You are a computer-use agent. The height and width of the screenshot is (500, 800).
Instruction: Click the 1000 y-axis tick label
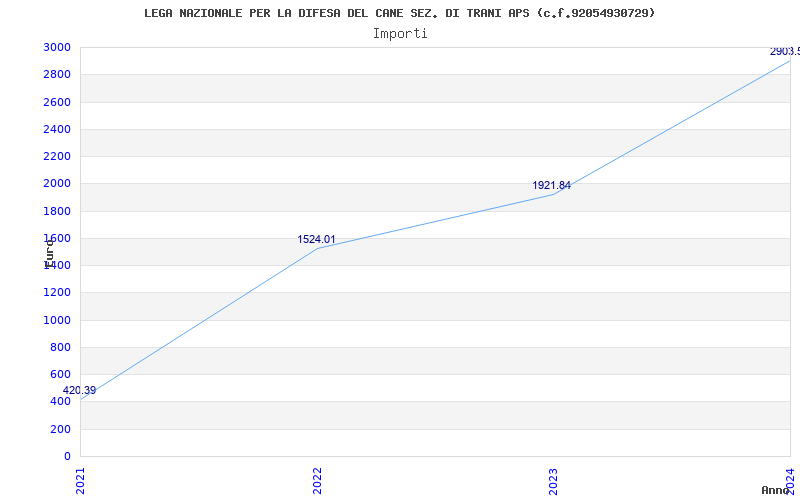57,320
